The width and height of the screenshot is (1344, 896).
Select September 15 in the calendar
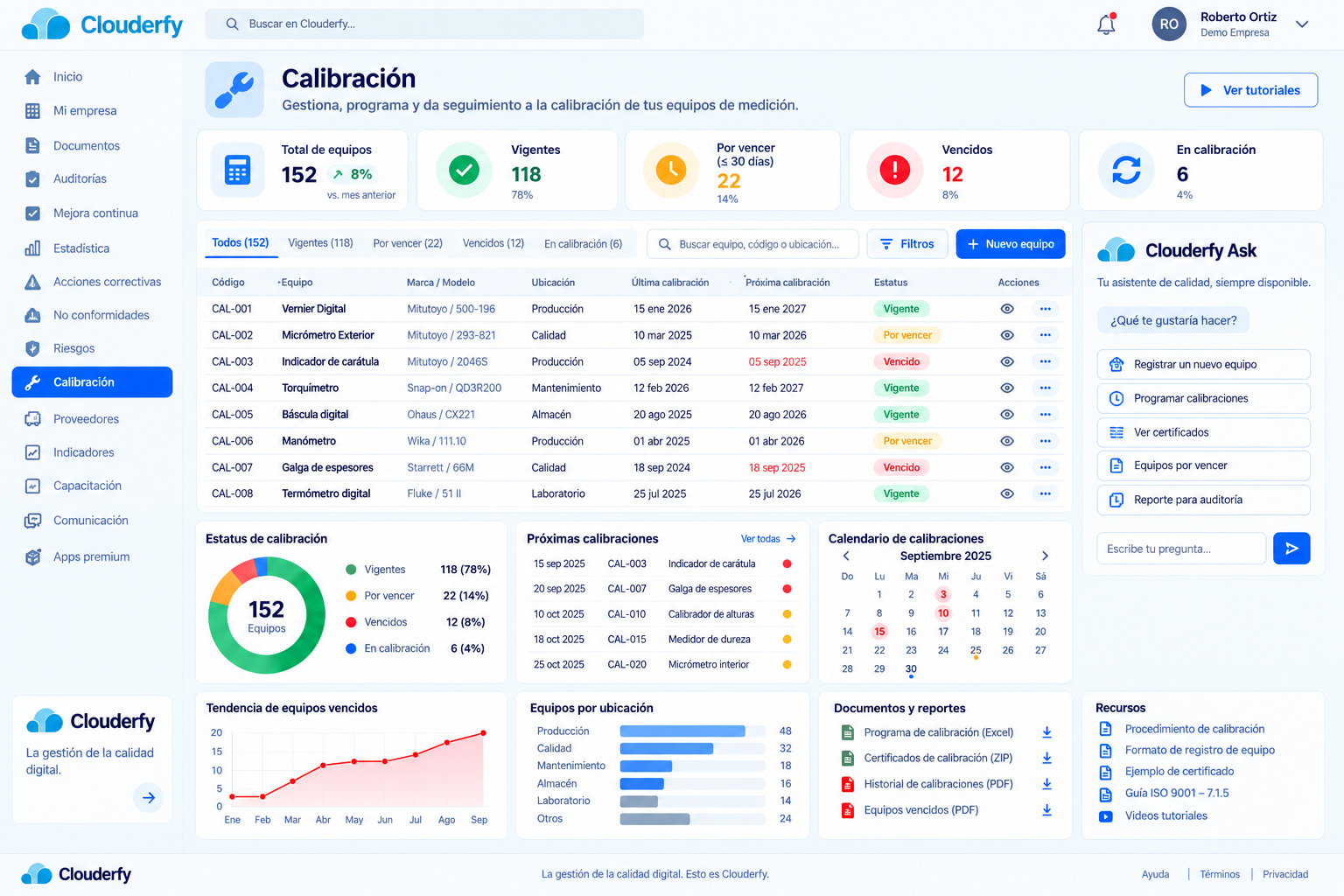click(x=879, y=632)
